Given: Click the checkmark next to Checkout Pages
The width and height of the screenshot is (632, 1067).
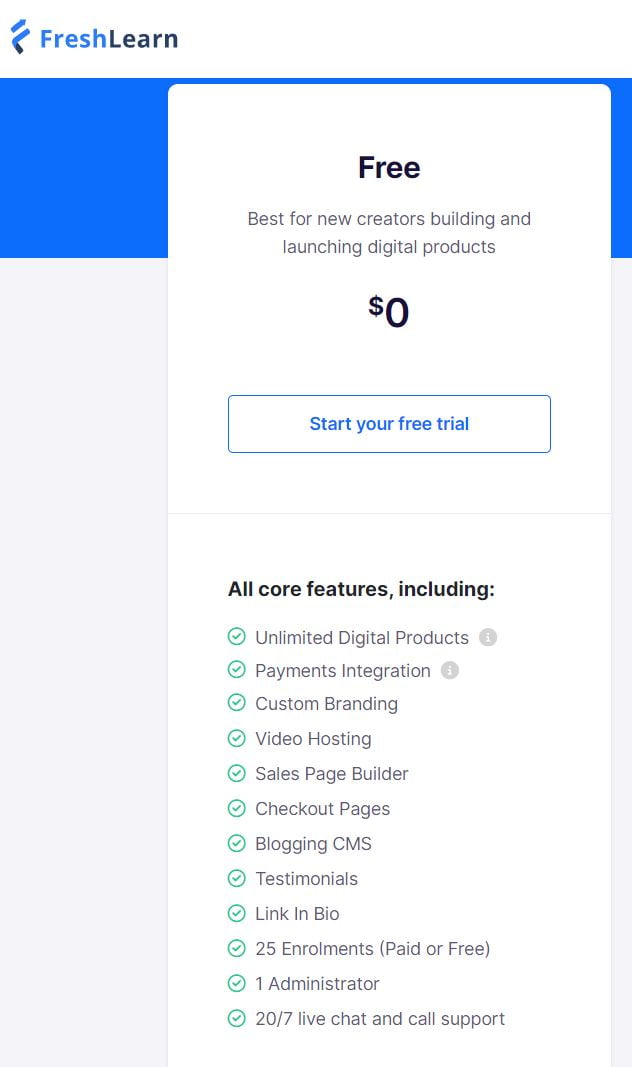Looking at the screenshot, I should (237, 808).
